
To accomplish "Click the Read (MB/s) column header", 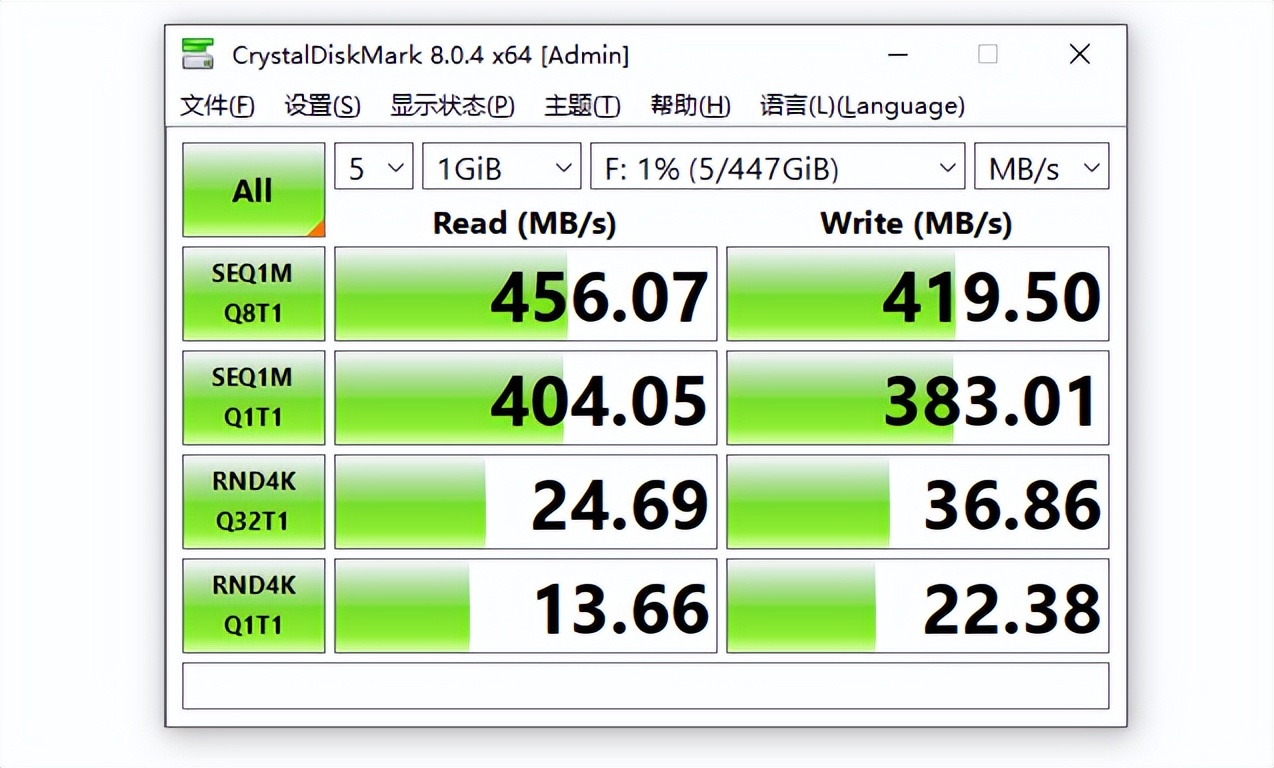I will pyautogui.click(x=524, y=223).
